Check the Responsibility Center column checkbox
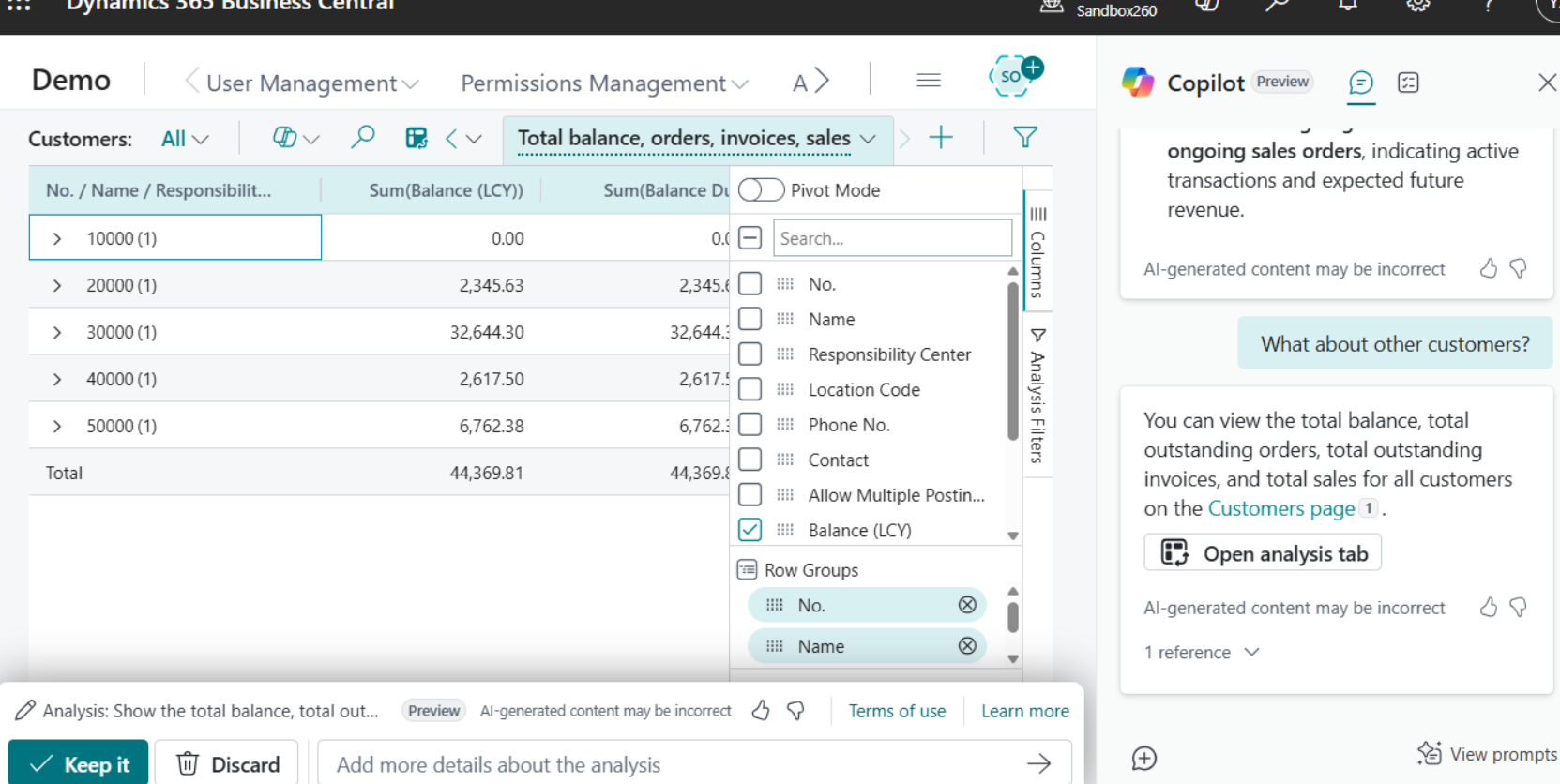 [x=750, y=354]
